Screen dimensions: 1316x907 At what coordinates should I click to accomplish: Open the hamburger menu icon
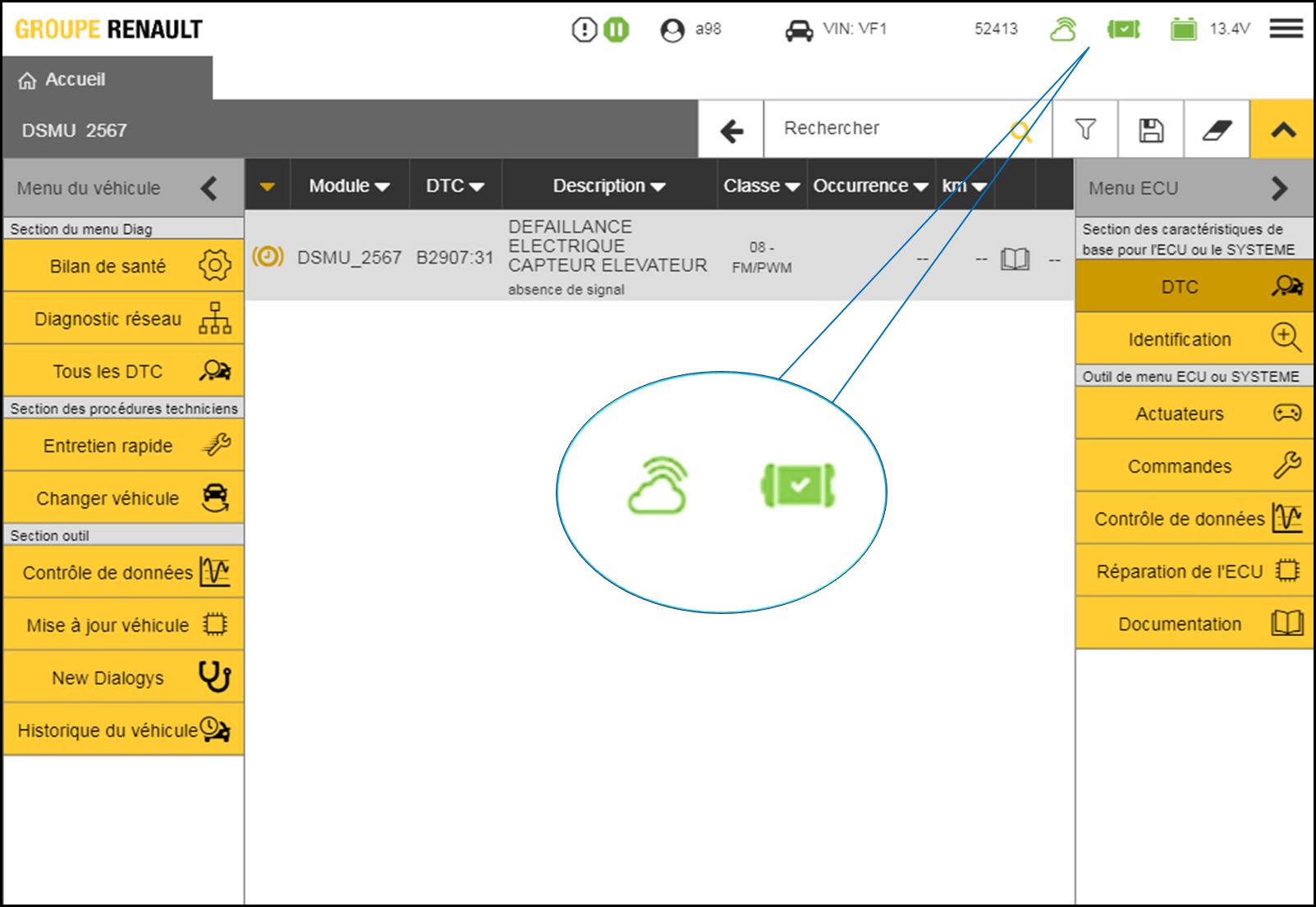(x=1286, y=30)
